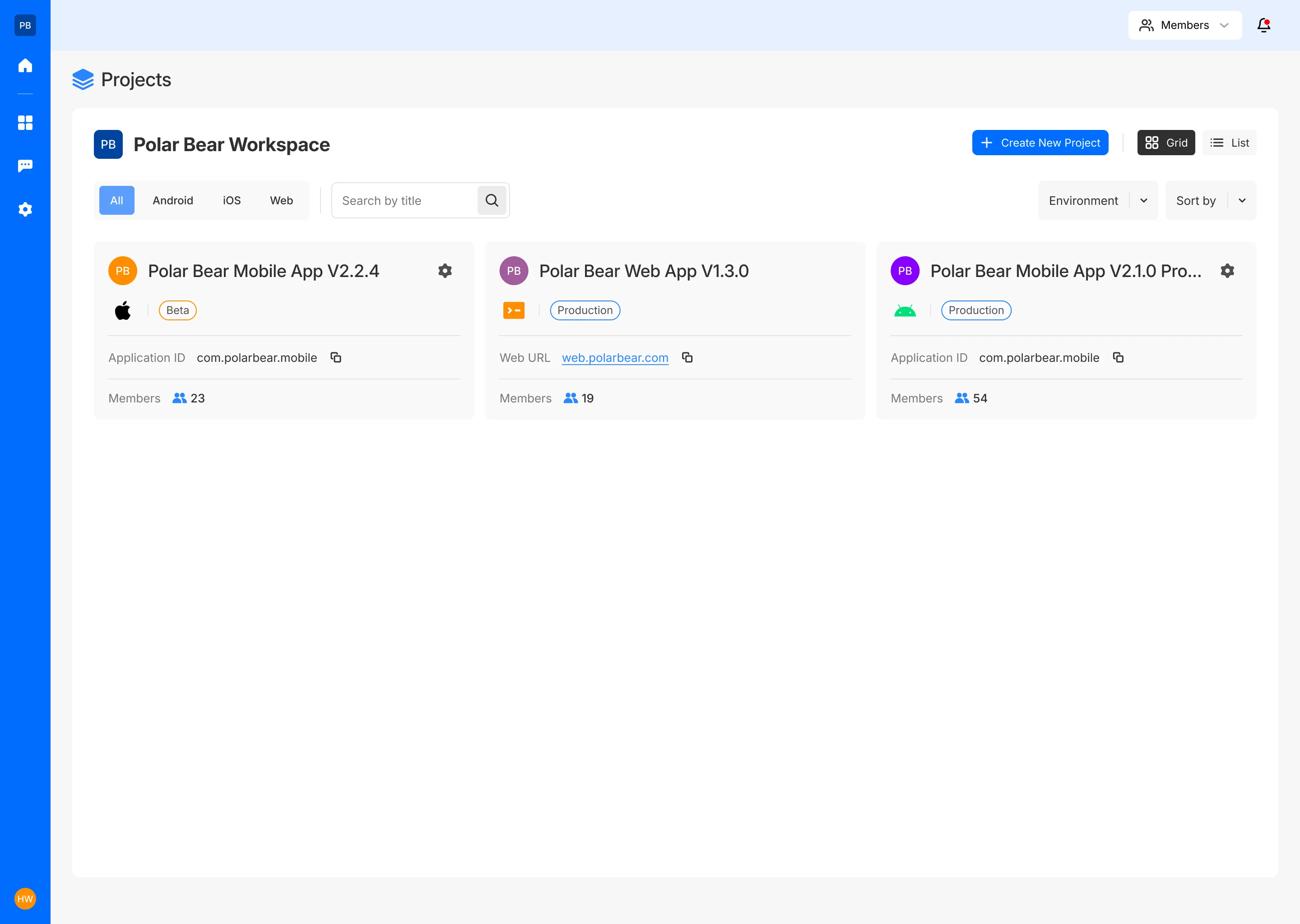Switch to List view
Screen dimensions: 1300x924
click(x=1229, y=143)
